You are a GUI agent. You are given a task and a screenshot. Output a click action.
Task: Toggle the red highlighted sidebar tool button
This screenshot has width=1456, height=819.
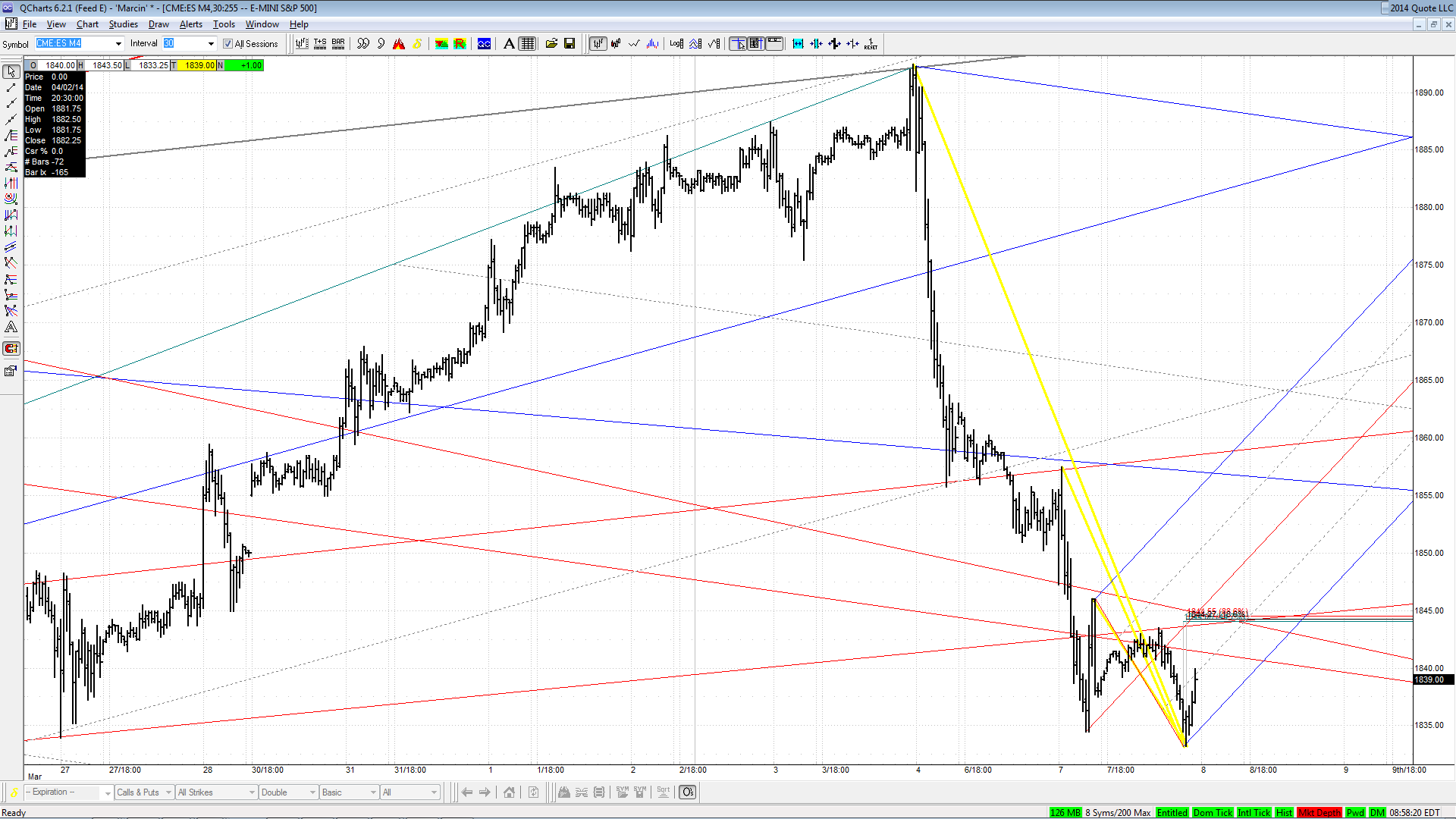(11, 349)
